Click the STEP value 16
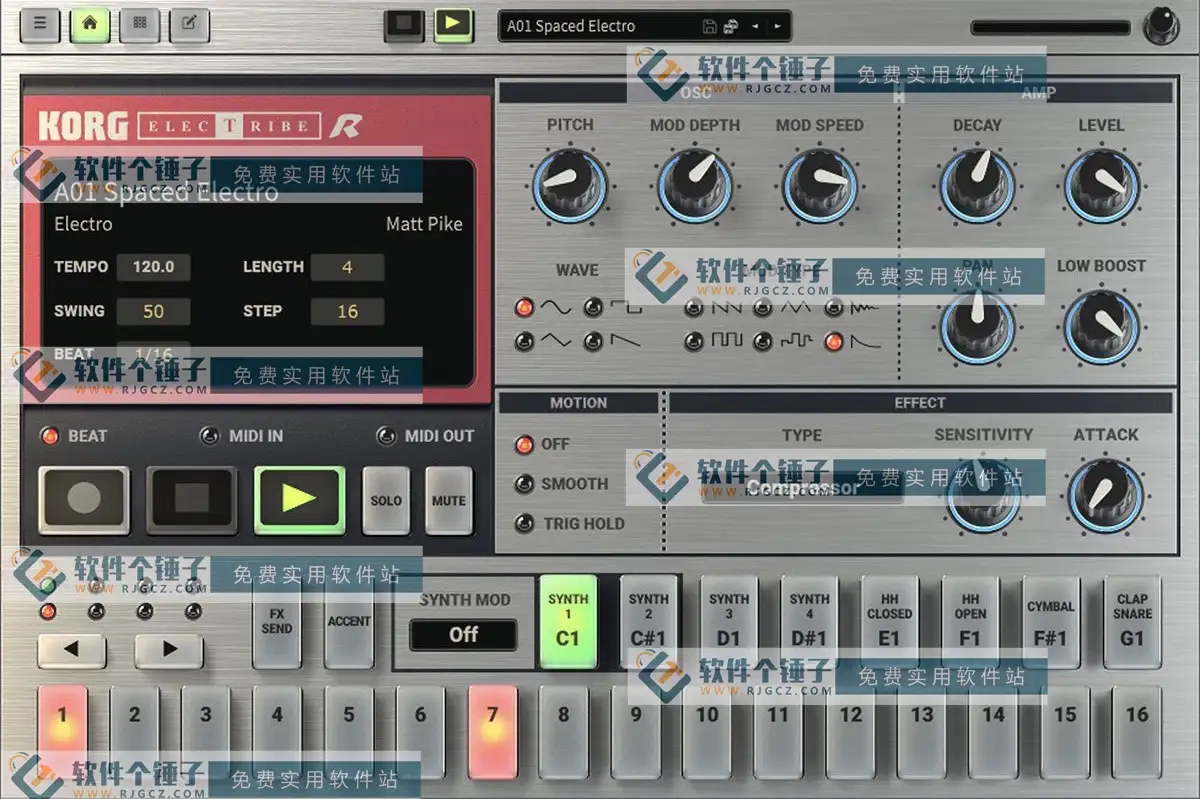Image resolution: width=1200 pixels, height=799 pixels. click(x=347, y=311)
